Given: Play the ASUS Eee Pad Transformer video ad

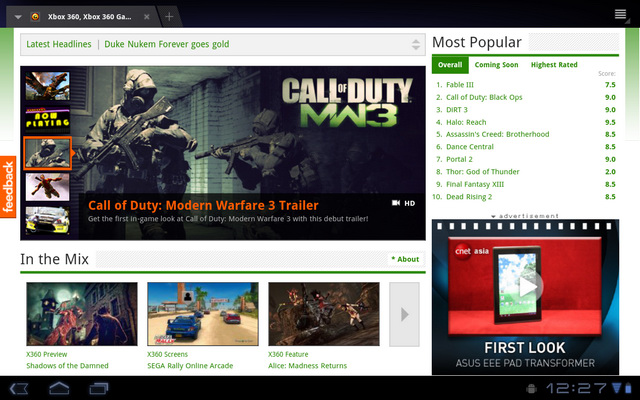Looking at the screenshot, I should click(x=528, y=287).
